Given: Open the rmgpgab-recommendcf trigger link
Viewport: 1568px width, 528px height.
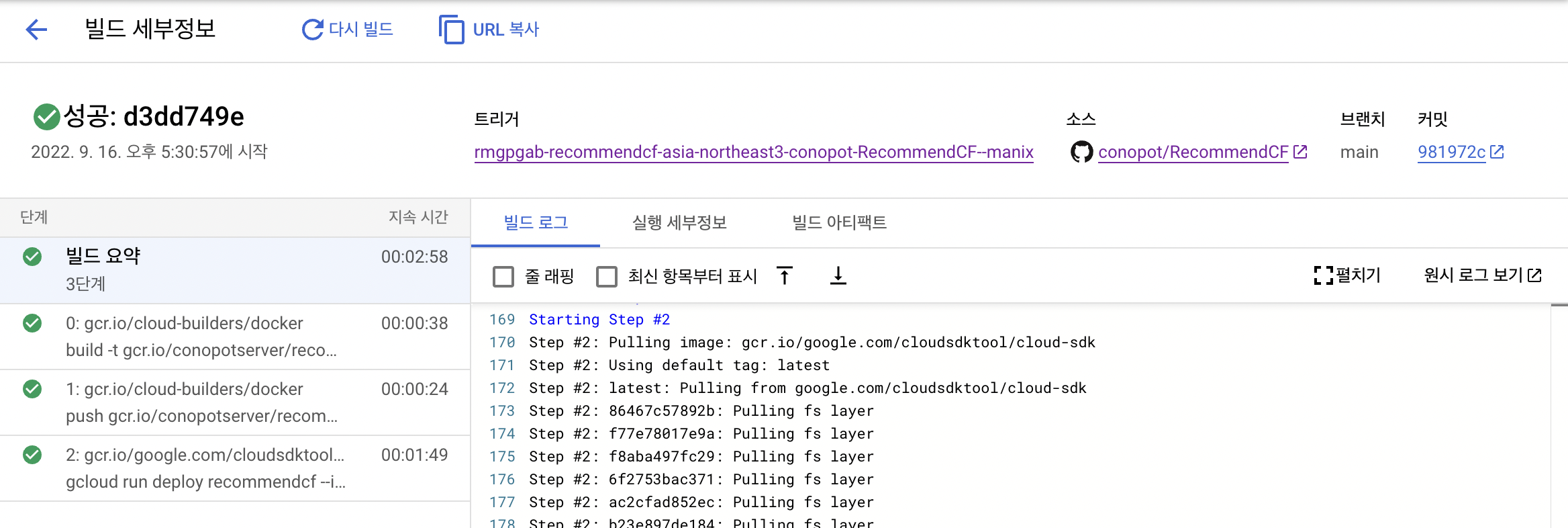Looking at the screenshot, I should [x=754, y=152].
